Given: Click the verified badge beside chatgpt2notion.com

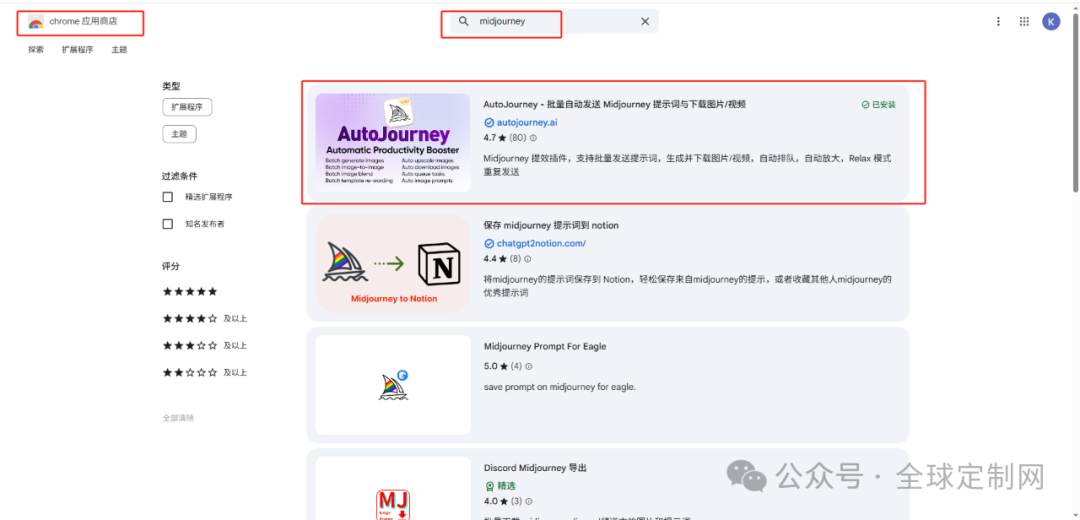Looking at the screenshot, I should pos(489,243).
